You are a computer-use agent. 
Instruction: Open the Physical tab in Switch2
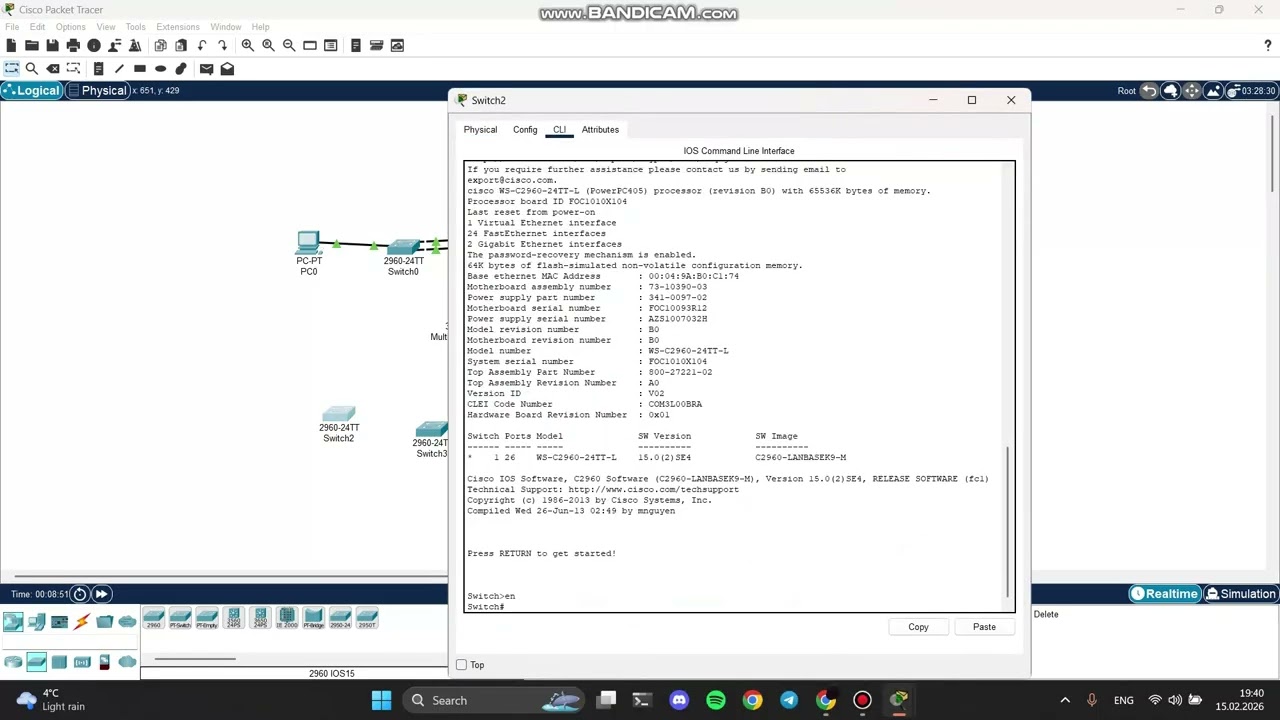coord(480,130)
